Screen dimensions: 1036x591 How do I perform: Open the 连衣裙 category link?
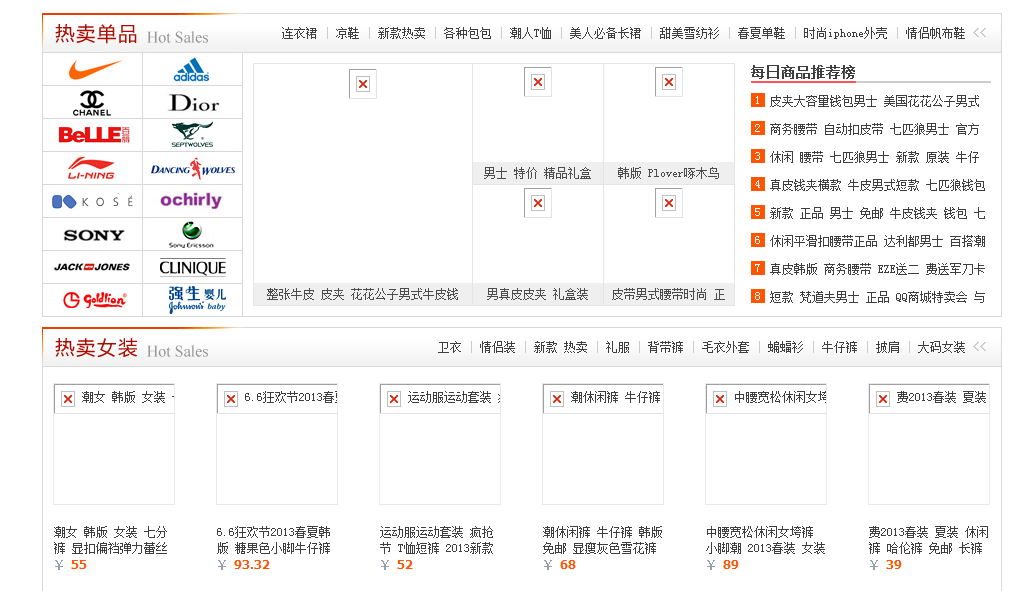point(299,33)
